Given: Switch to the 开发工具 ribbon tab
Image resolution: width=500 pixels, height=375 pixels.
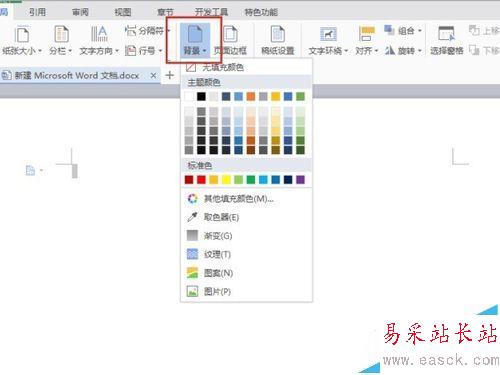Looking at the screenshot, I should tap(211, 12).
